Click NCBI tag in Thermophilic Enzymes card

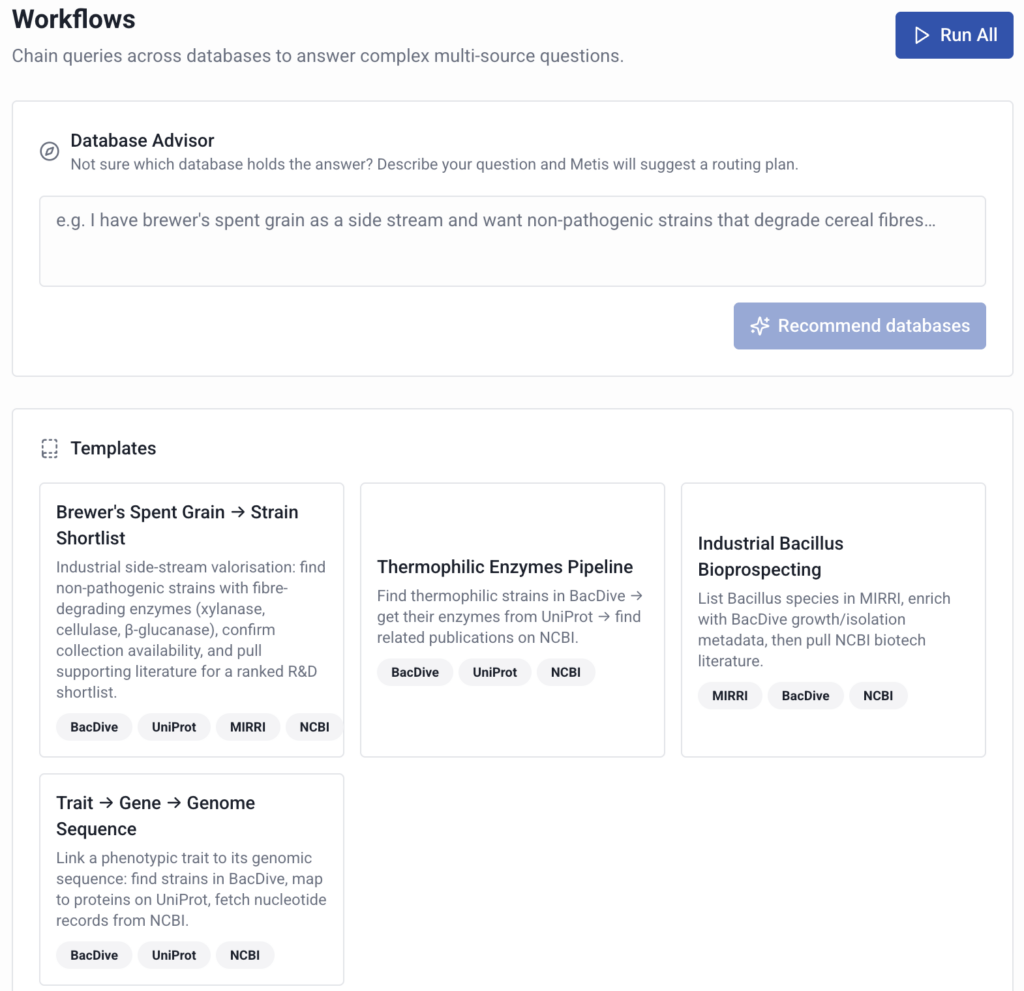click(566, 672)
